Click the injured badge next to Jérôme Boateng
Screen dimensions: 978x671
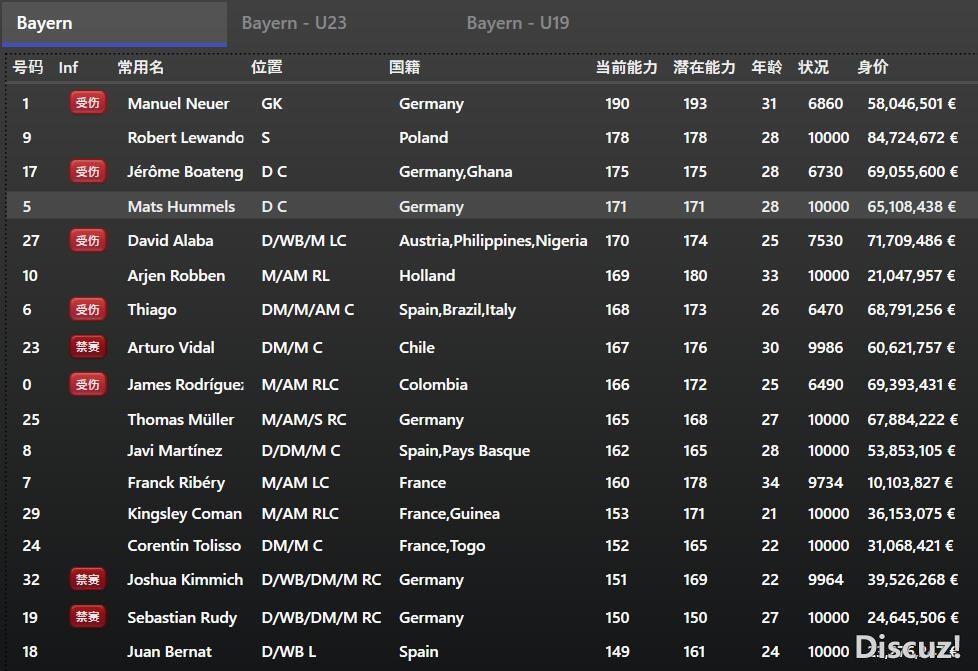(x=87, y=171)
